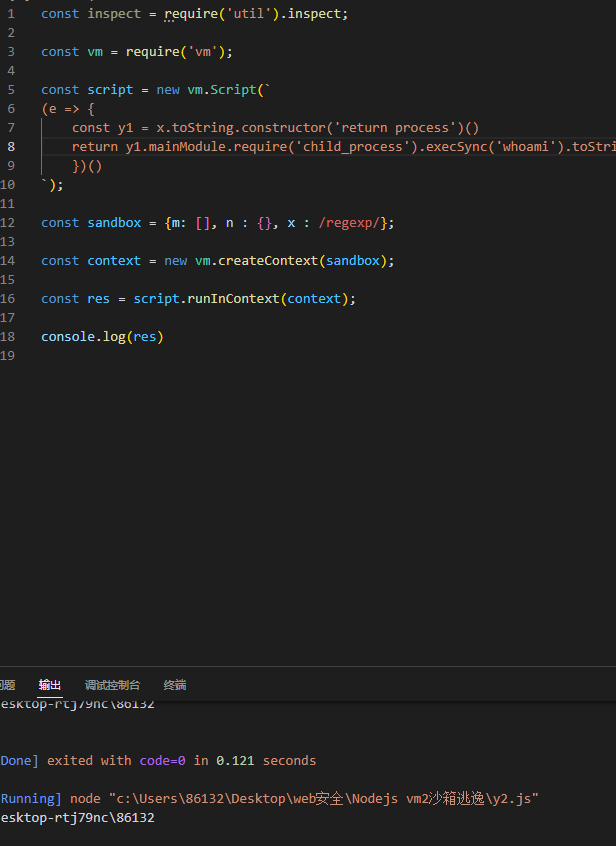The image size is (616, 846).
Task: Click the 'y1' declaration on line 7
Action: click(x=125, y=128)
